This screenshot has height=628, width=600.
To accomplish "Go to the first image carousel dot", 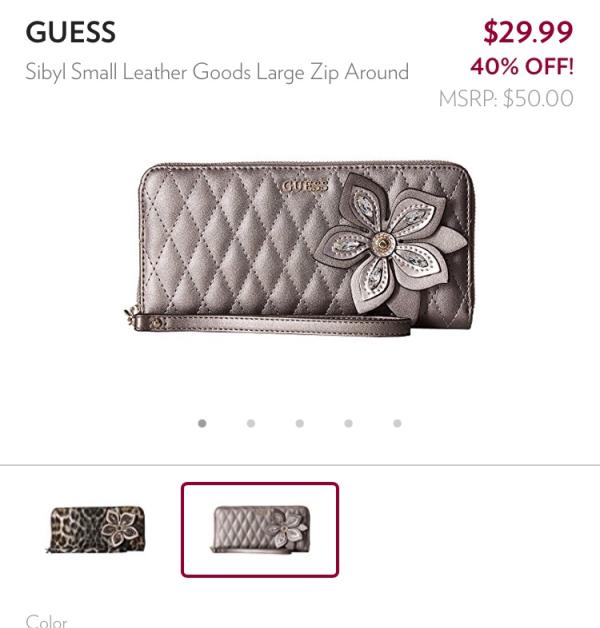I will coord(202,423).
